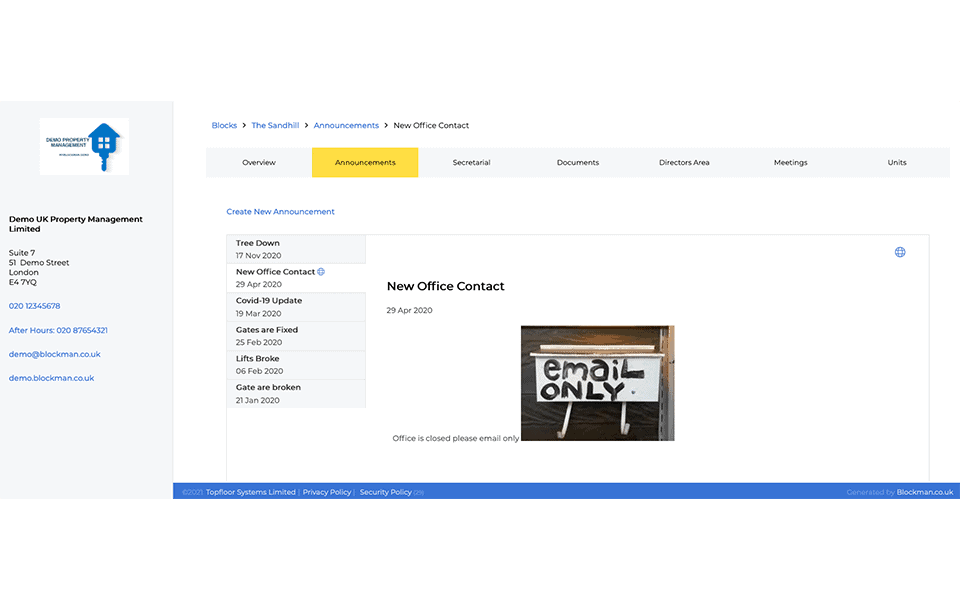Open the Privacy Policy footer link
Image resolution: width=960 pixels, height=600 pixels.
pyautogui.click(x=327, y=492)
